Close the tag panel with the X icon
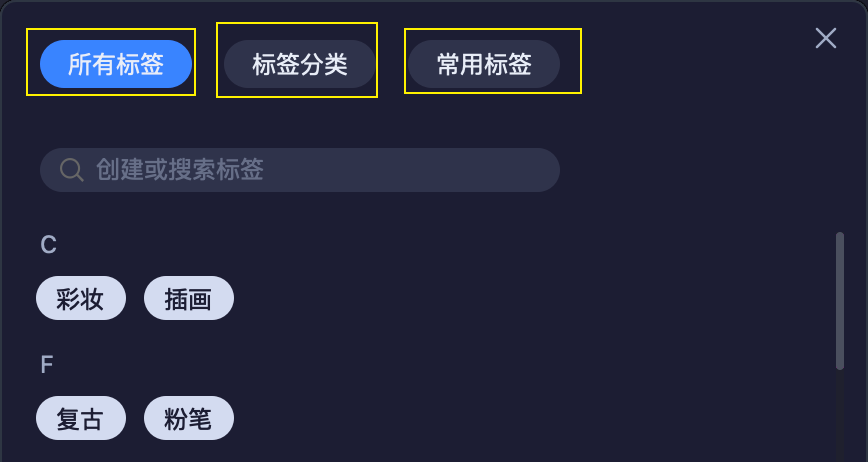The width and height of the screenshot is (868, 462). (x=825, y=38)
